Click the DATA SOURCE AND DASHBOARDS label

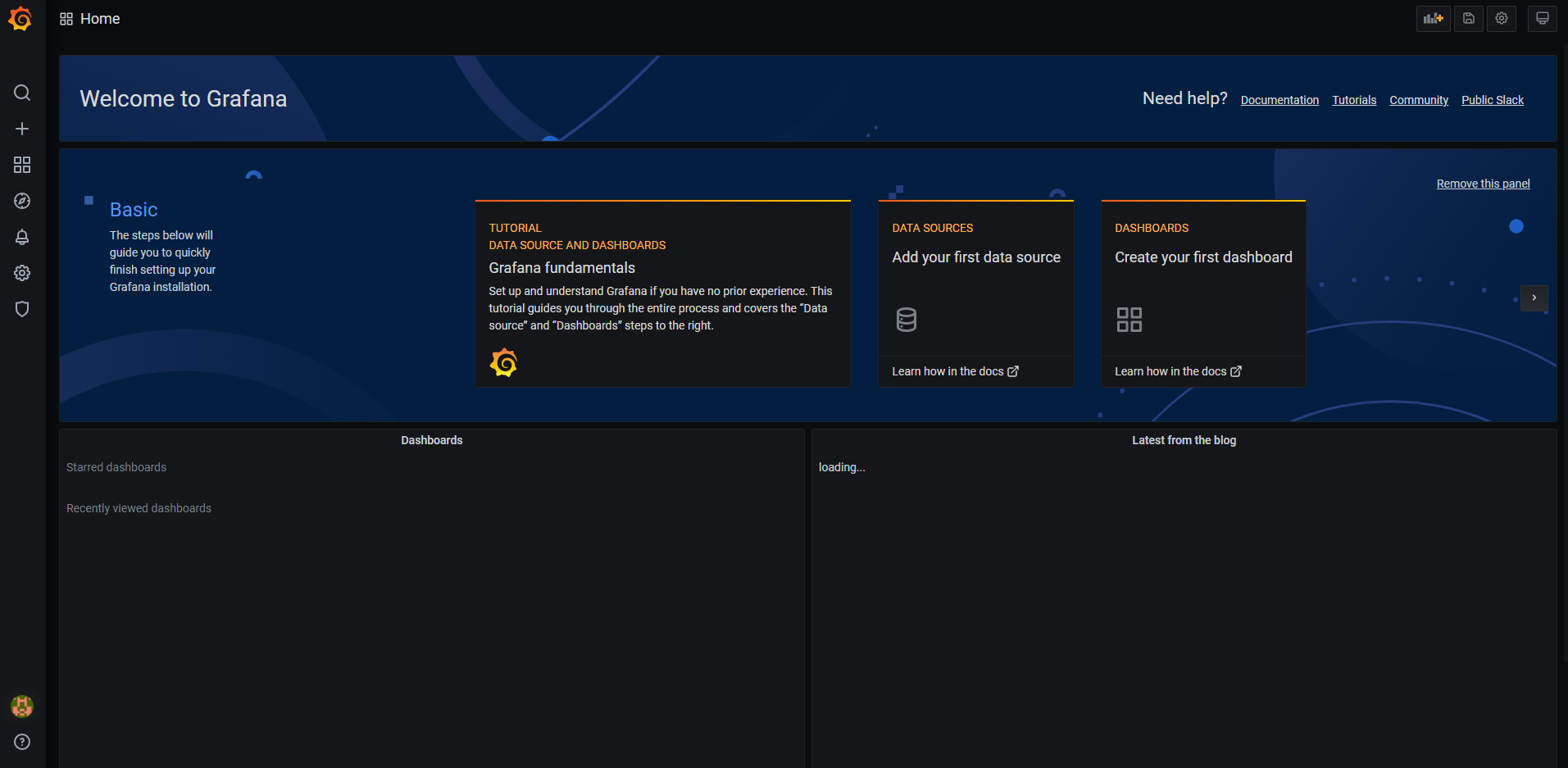point(577,245)
